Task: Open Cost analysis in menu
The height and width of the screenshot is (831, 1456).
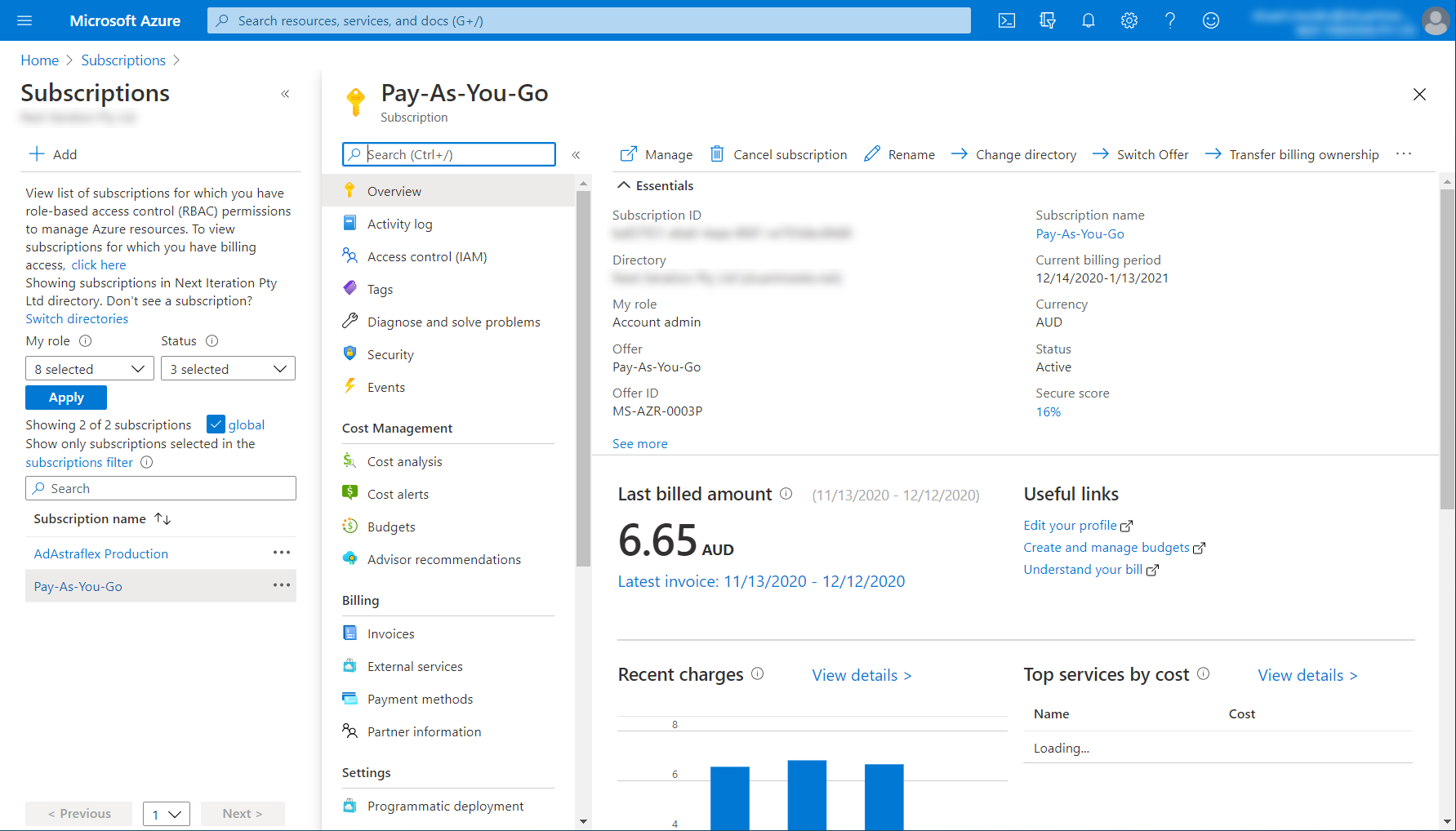Action: 404,462
